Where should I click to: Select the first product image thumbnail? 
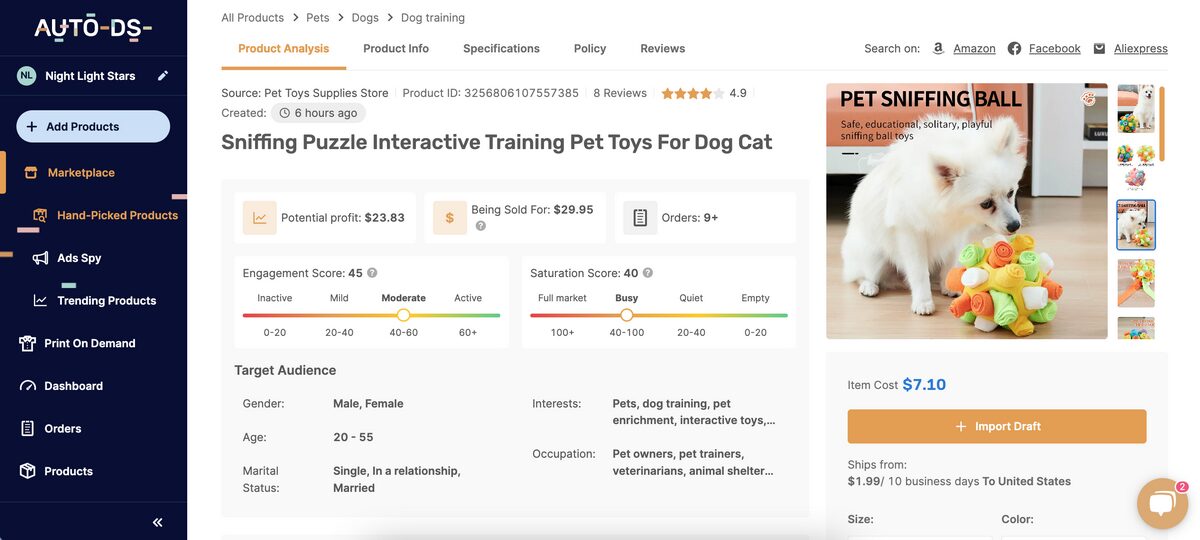pyautogui.click(x=1135, y=108)
